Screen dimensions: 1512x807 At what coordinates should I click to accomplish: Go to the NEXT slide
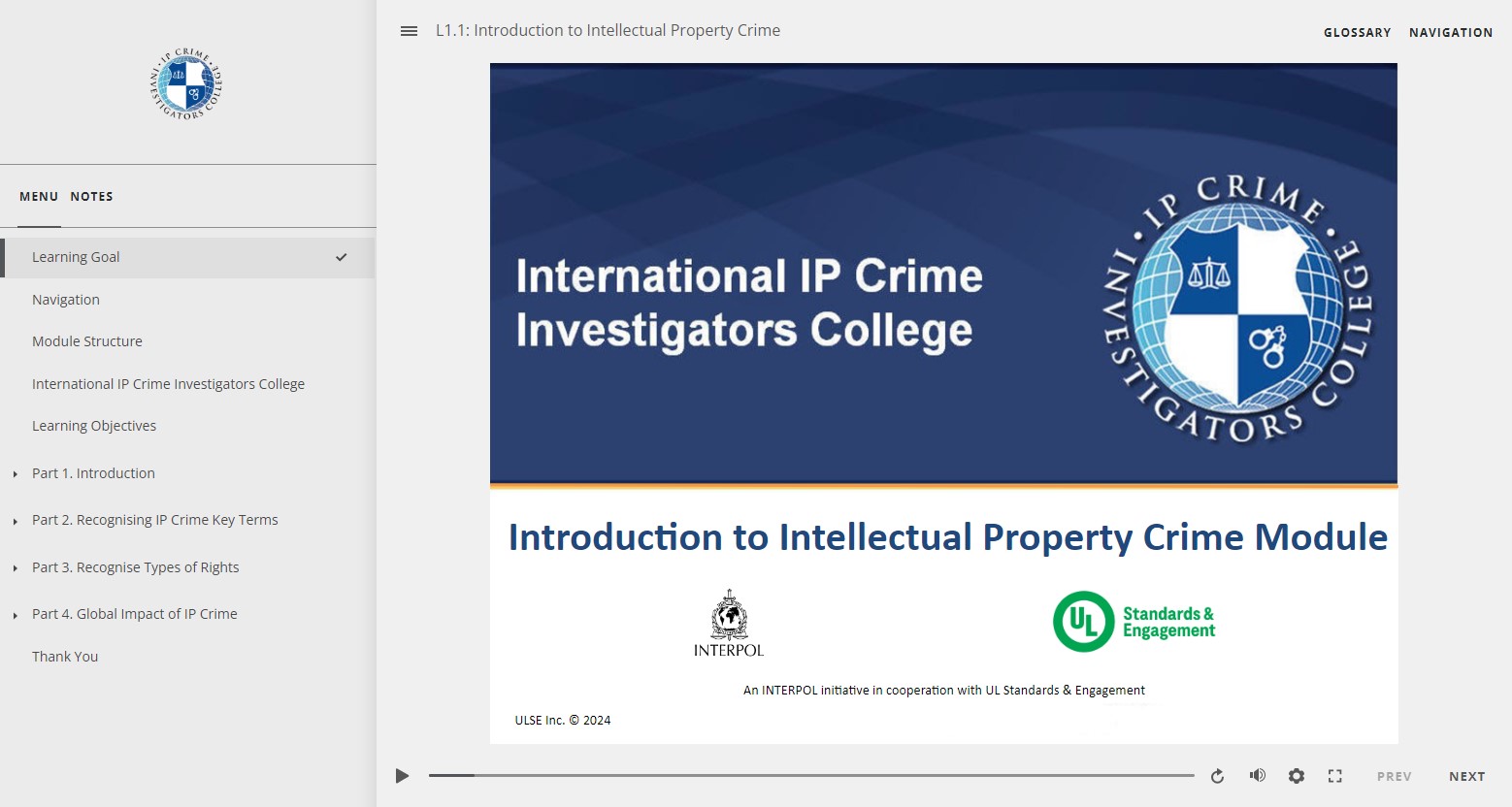1466,776
